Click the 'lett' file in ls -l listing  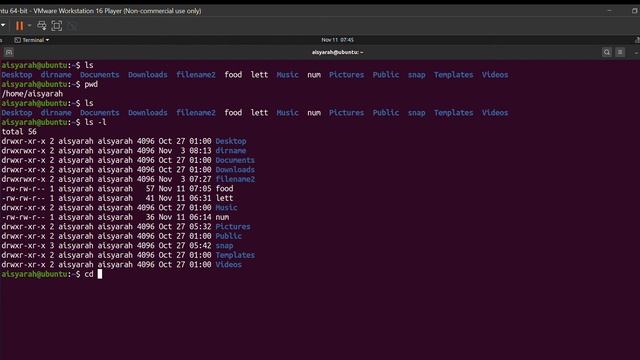pyautogui.click(x=224, y=198)
